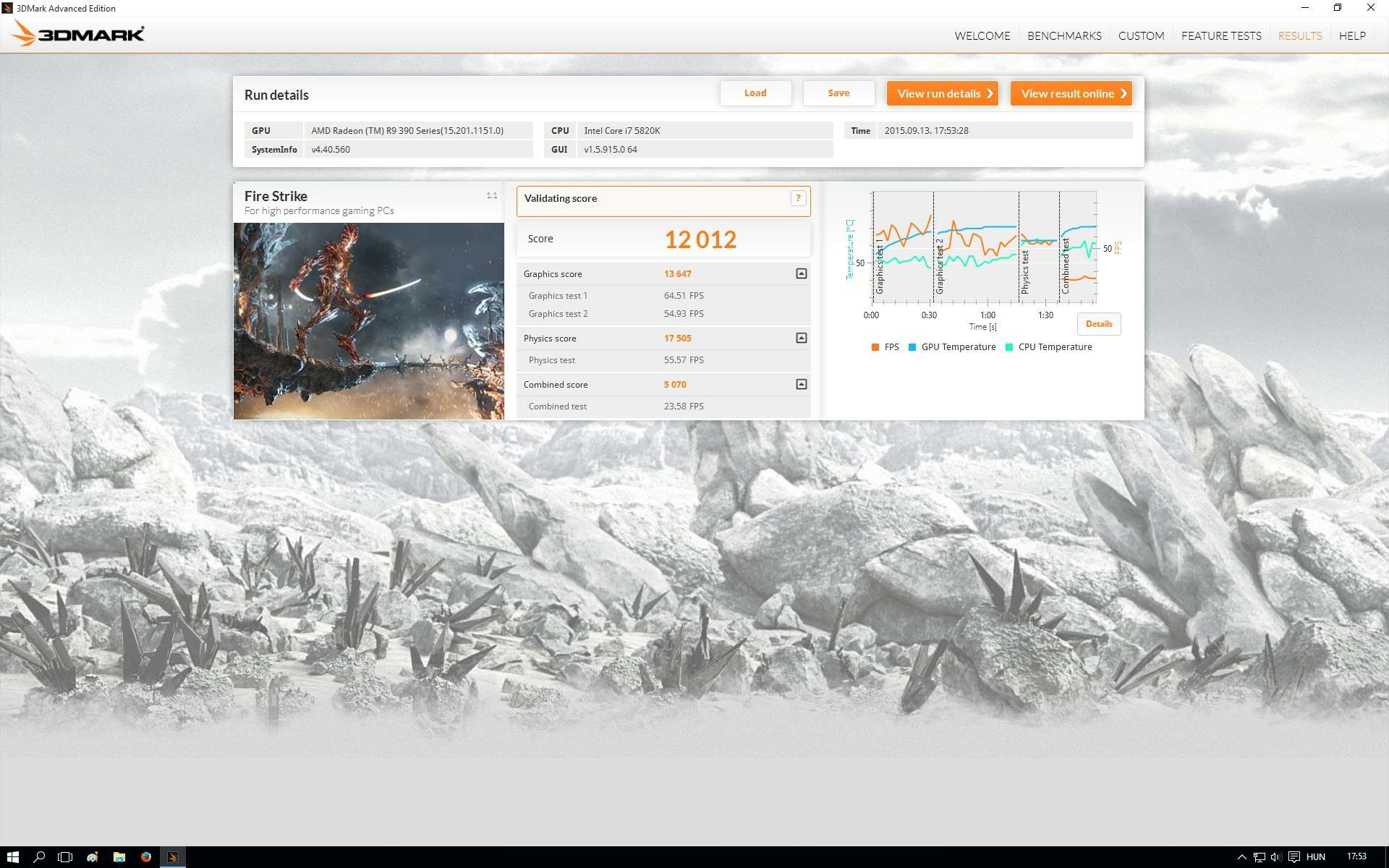This screenshot has height=868, width=1389.
Task: Collapse the Physics score section
Action: tap(801, 338)
